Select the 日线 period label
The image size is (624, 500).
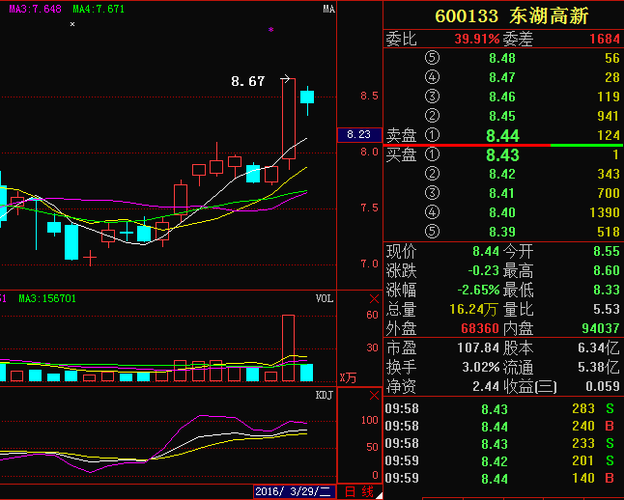(359, 492)
